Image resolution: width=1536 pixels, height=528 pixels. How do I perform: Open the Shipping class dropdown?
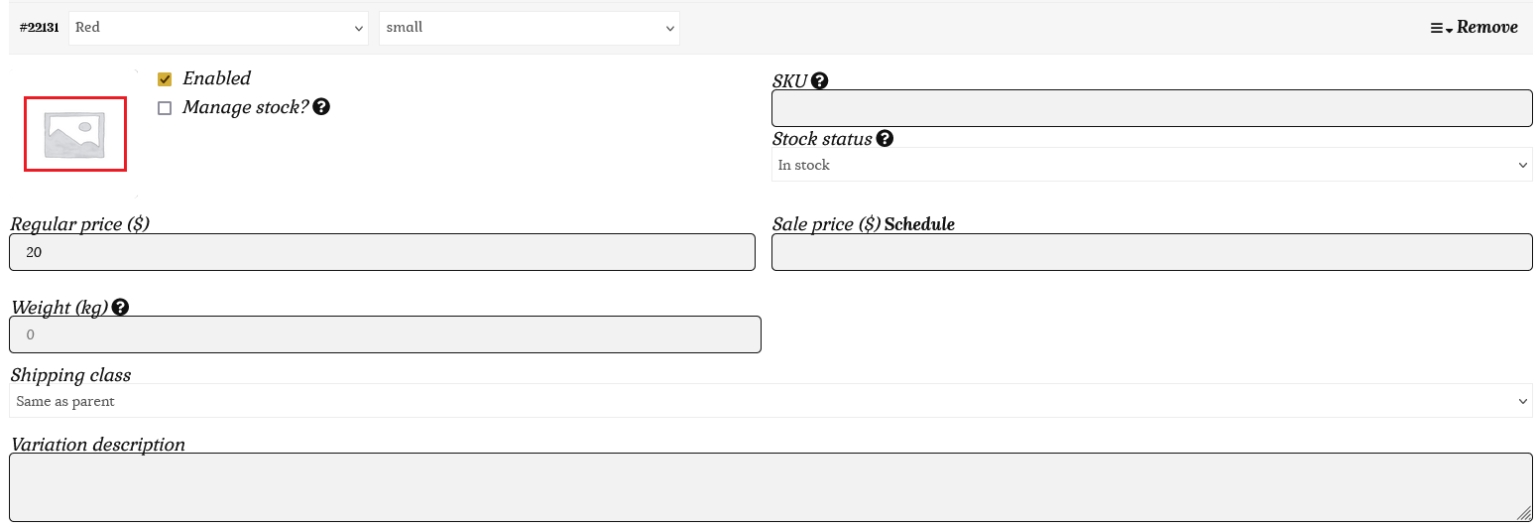click(770, 401)
